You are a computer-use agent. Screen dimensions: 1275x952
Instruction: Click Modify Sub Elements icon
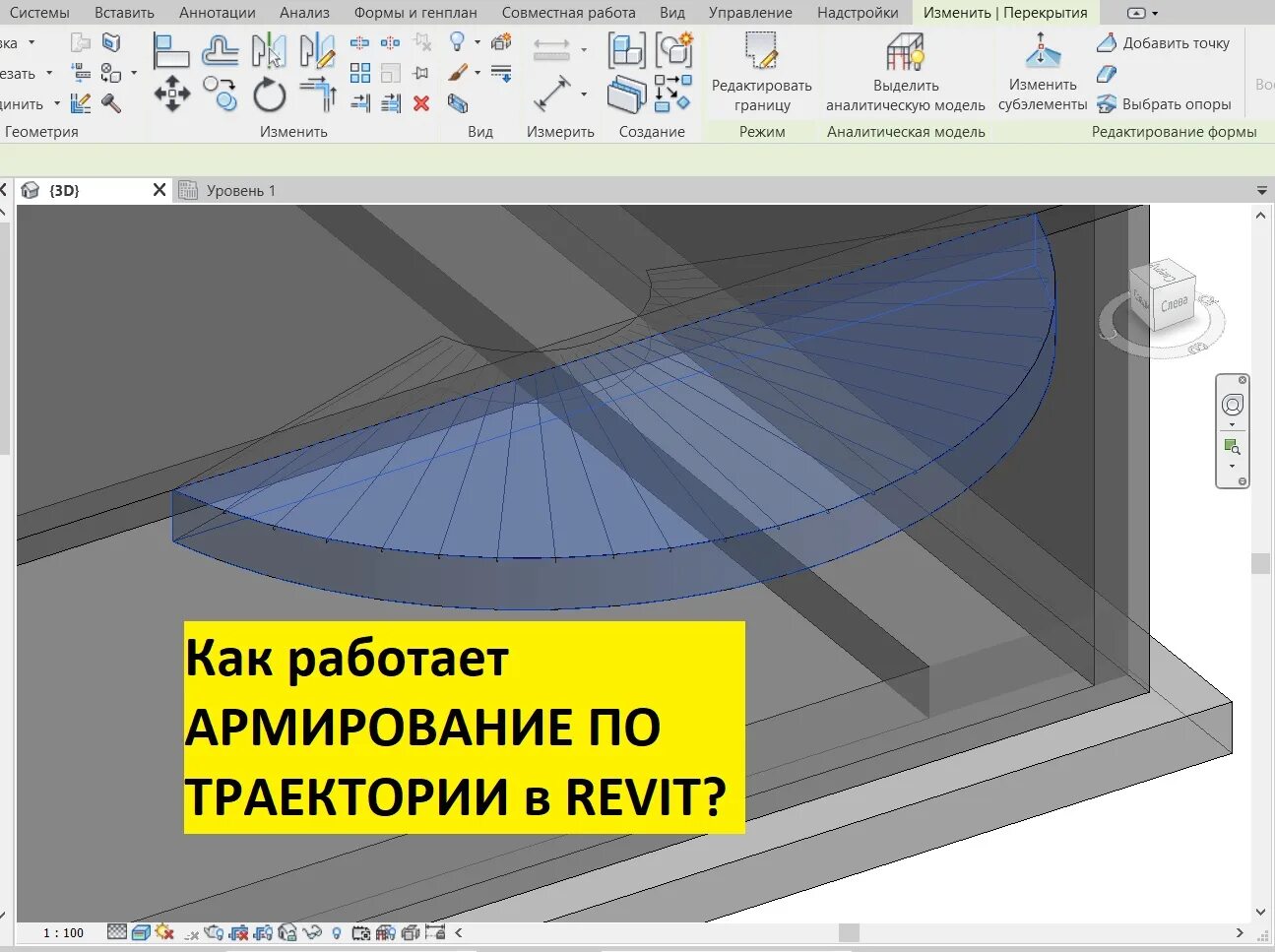point(1042,50)
